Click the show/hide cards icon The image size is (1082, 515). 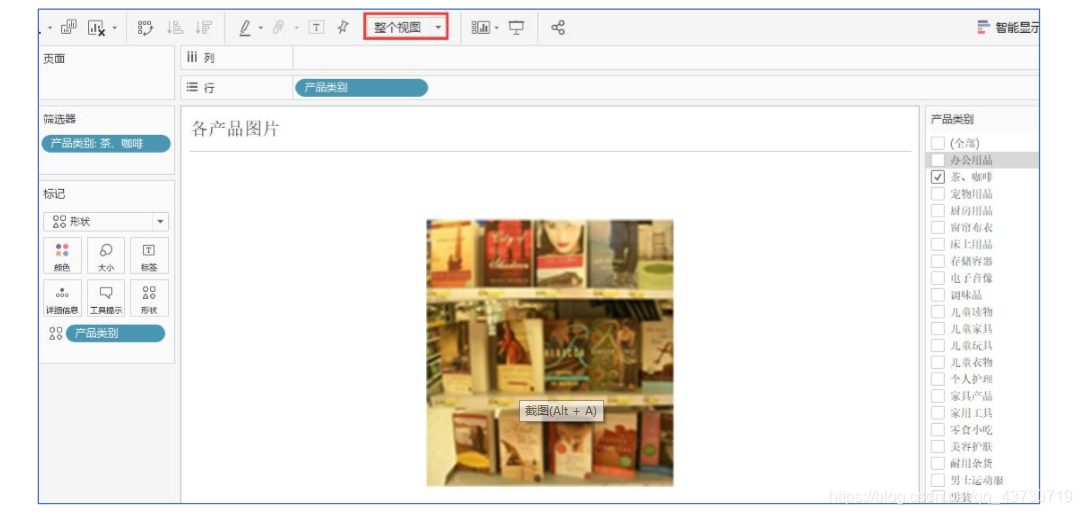coord(480,28)
